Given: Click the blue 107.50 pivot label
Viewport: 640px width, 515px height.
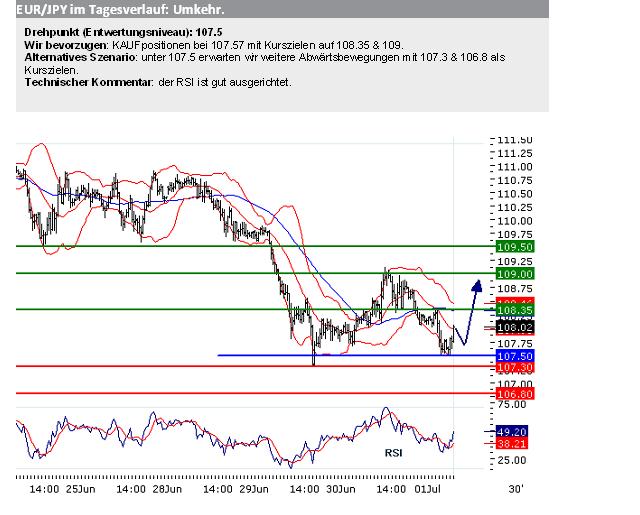Looking at the screenshot, I should pos(515,356).
